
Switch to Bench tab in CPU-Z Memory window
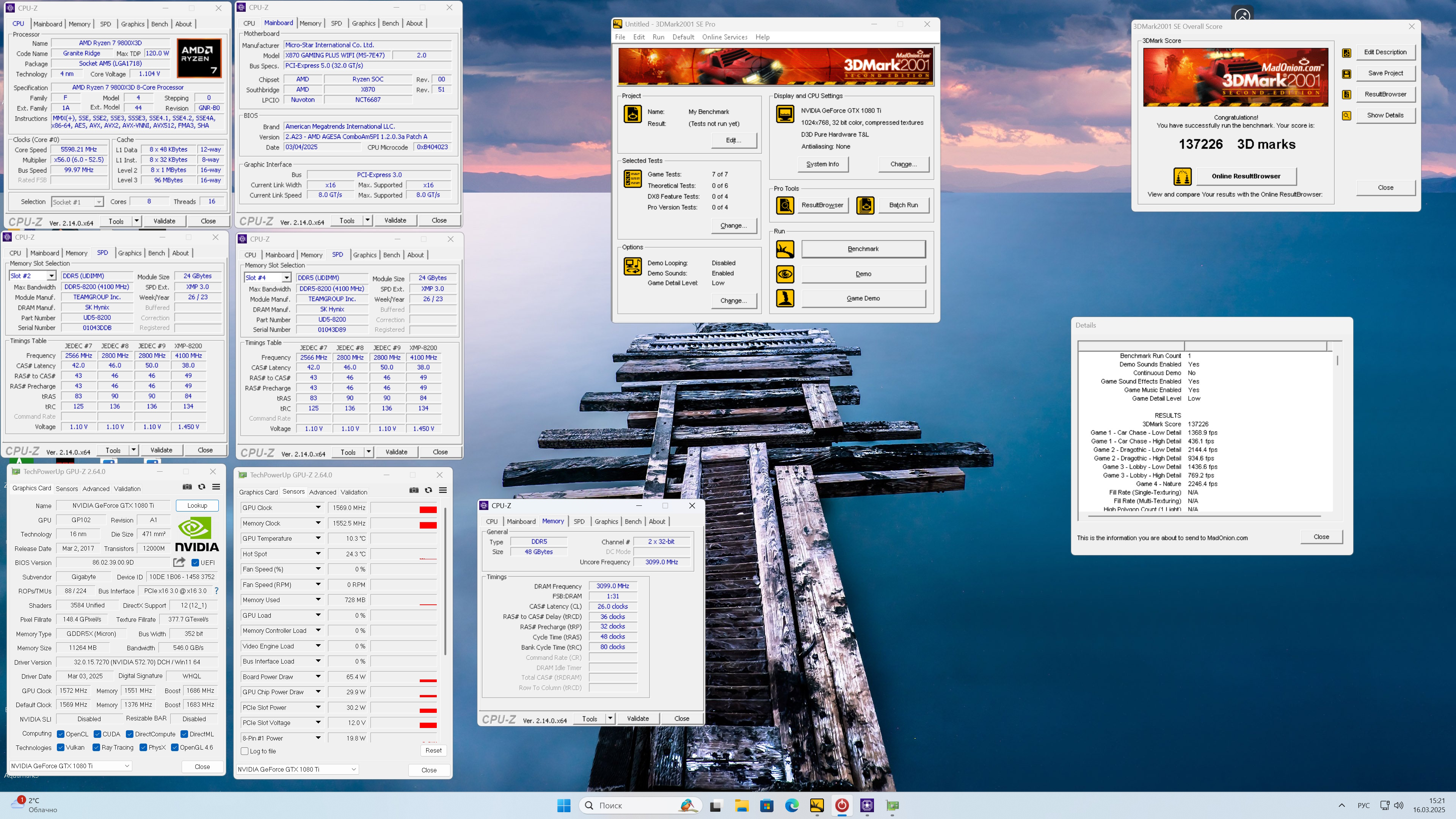632,521
